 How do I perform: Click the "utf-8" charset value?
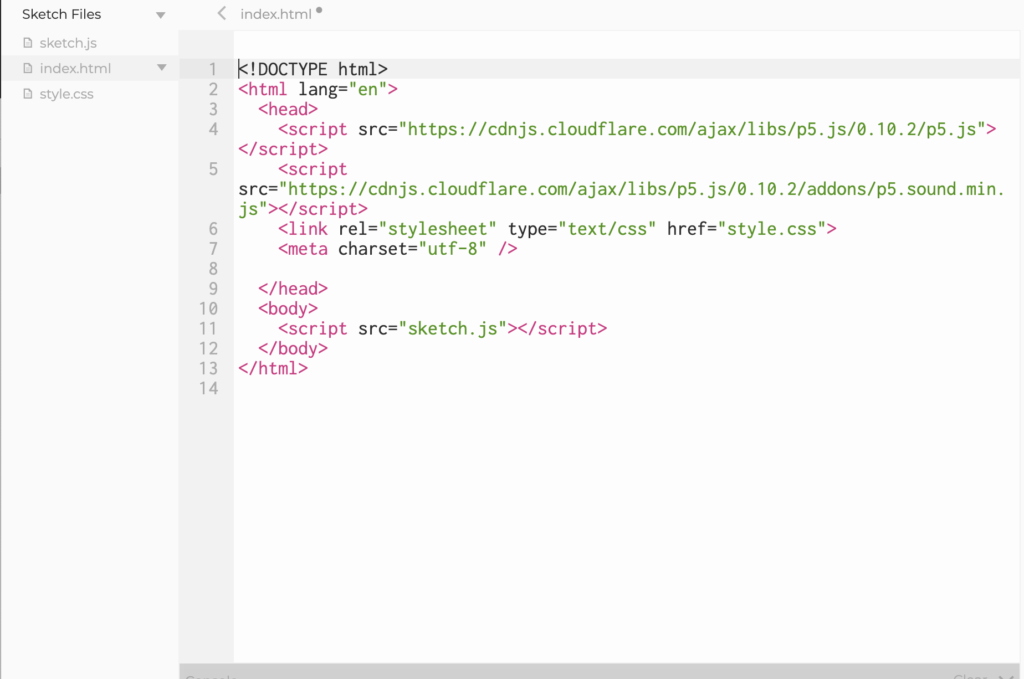(x=453, y=249)
